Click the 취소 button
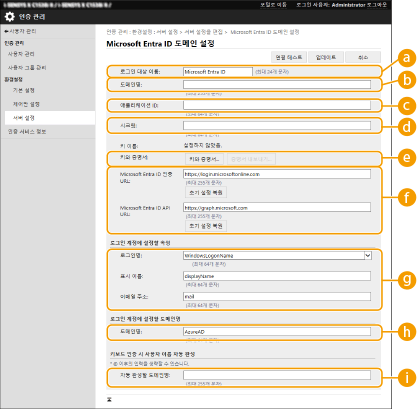 363,57
